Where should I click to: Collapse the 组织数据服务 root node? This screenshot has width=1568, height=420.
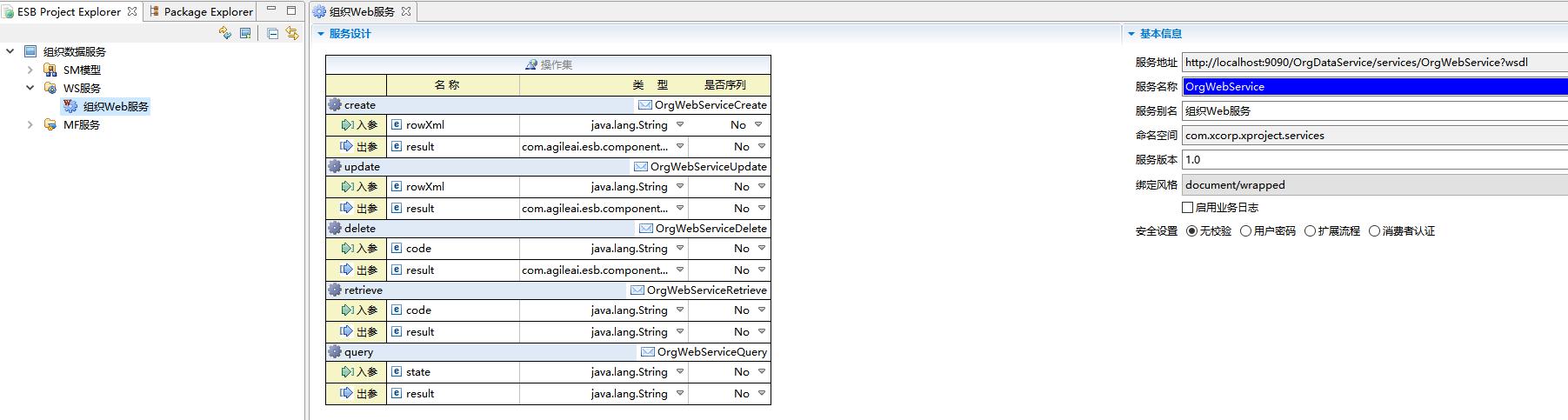tap(10, 51)
